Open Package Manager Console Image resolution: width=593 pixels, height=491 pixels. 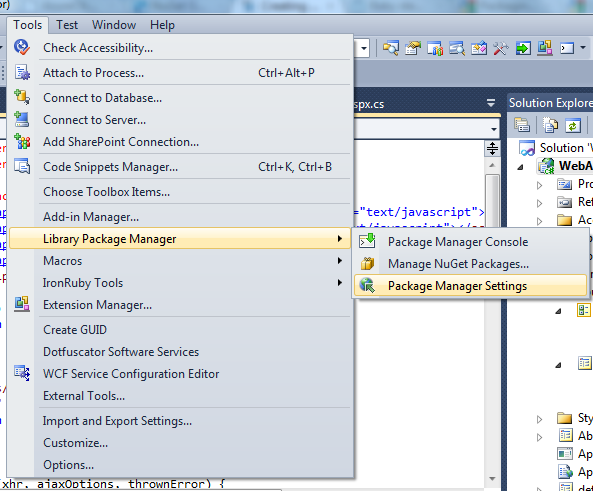[x=470, y=242]
